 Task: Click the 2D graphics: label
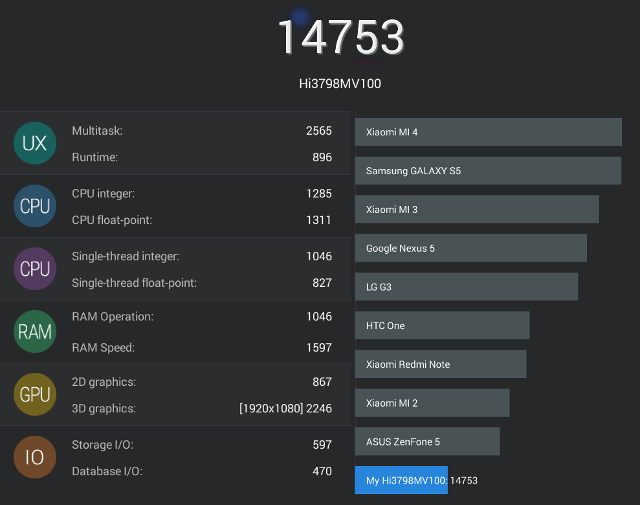tap(104, 382)
